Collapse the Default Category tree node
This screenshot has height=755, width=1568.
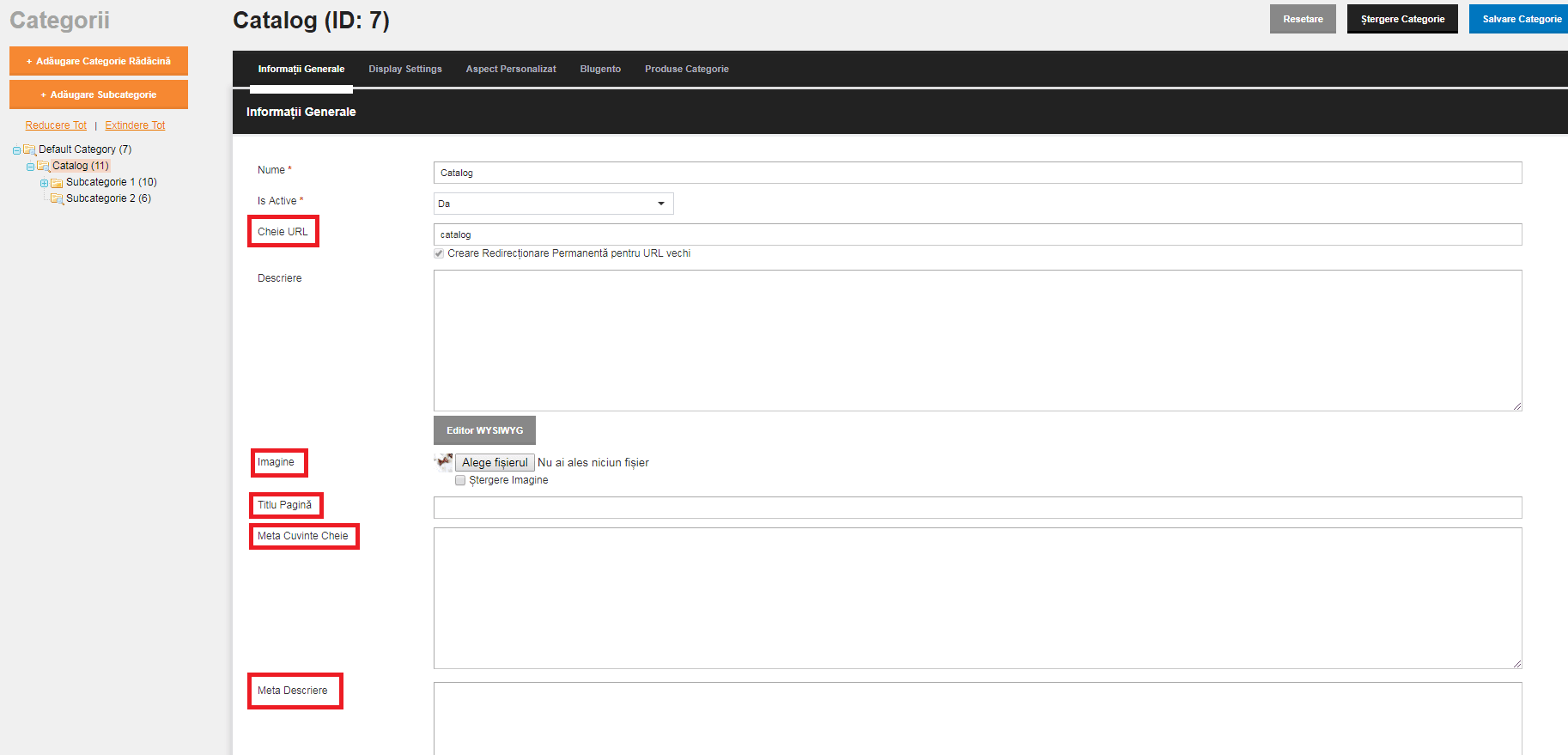[x=16, y=150]
